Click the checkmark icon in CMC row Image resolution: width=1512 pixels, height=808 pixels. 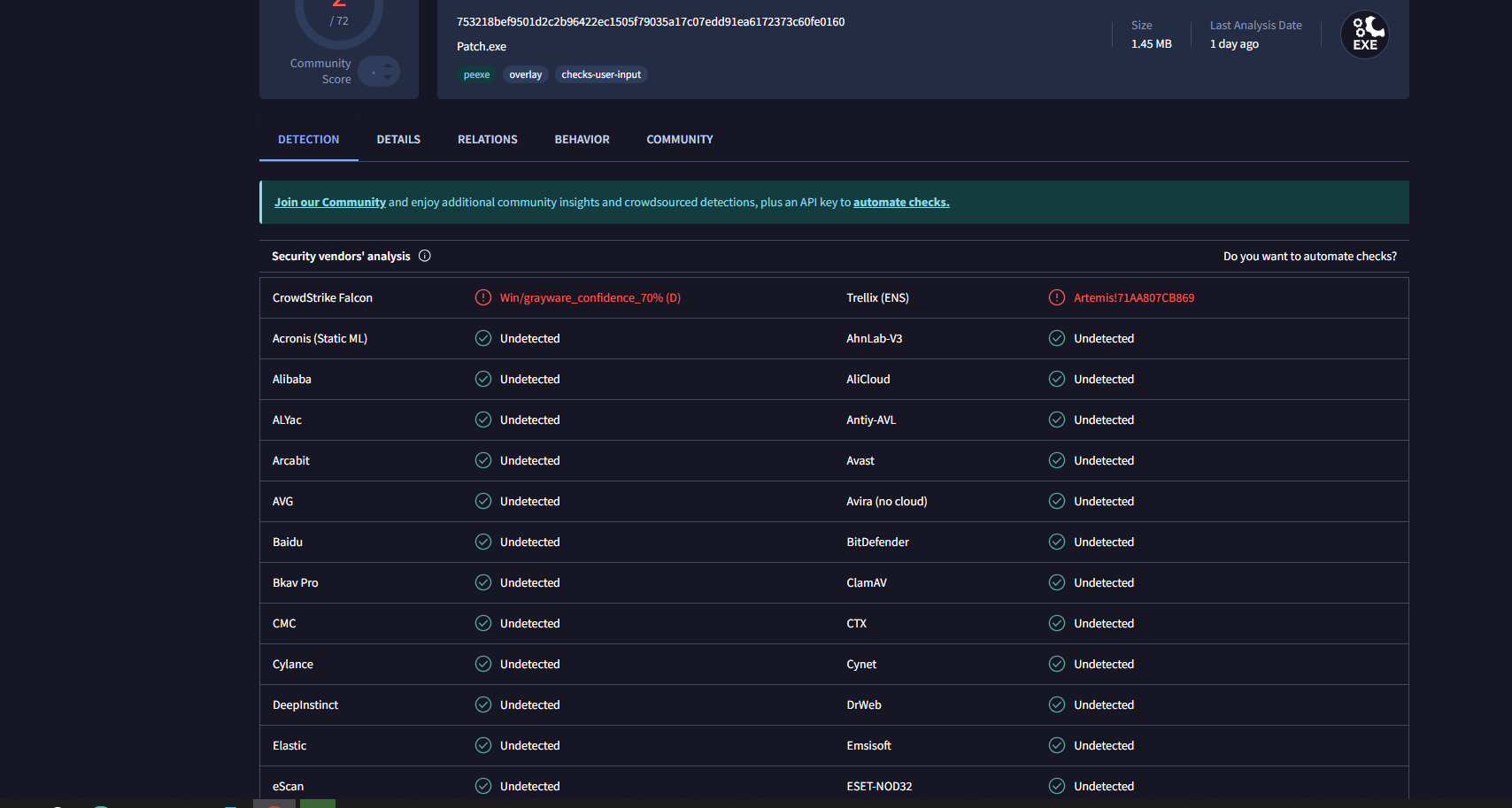pos(483,623)
